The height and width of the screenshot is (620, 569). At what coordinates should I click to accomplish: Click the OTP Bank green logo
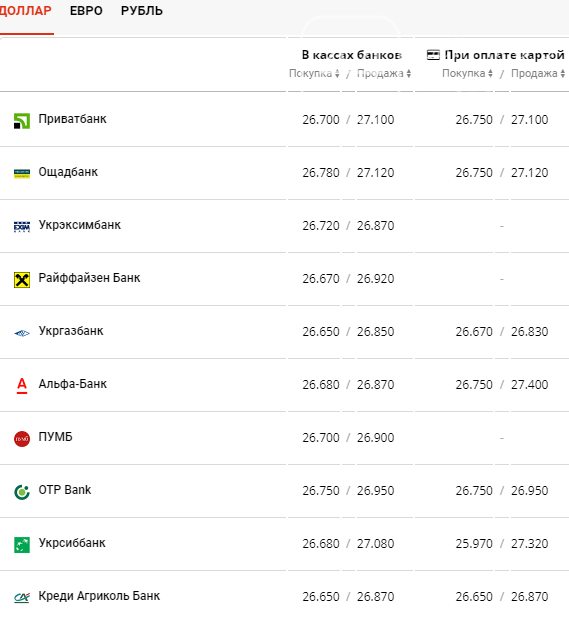click(x=22, y=492)
